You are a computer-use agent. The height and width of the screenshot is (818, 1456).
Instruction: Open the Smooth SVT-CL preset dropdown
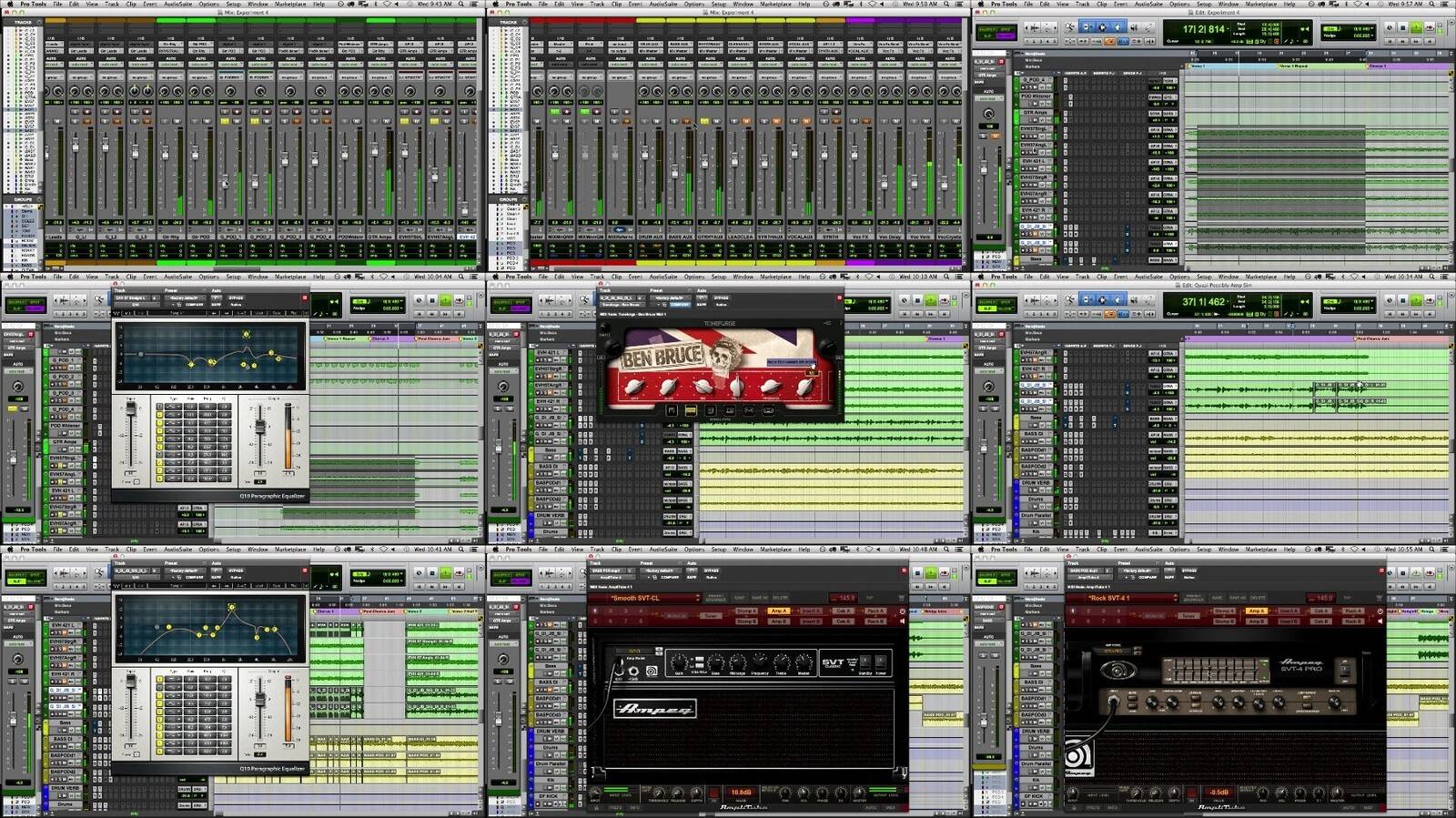(645, 598)
